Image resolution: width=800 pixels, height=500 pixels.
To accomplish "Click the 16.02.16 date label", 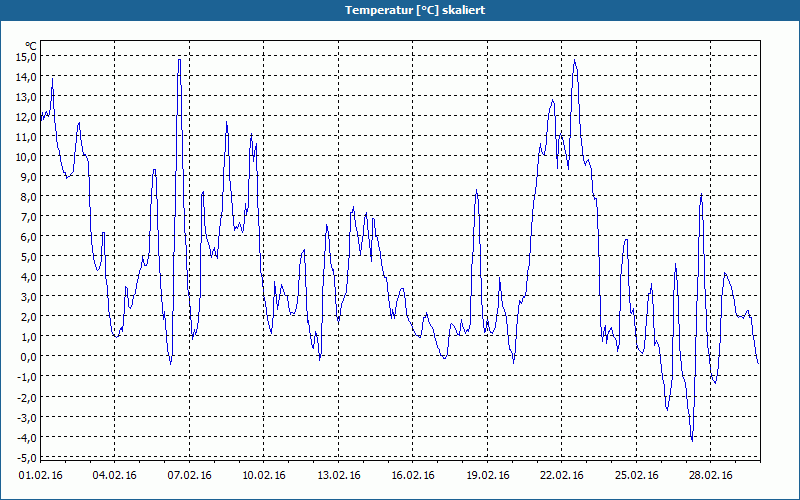I will pos(413,475).
